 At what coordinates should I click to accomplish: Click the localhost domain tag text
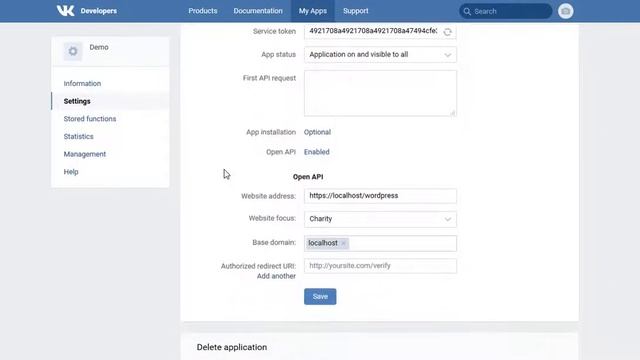tap(323, 243)
